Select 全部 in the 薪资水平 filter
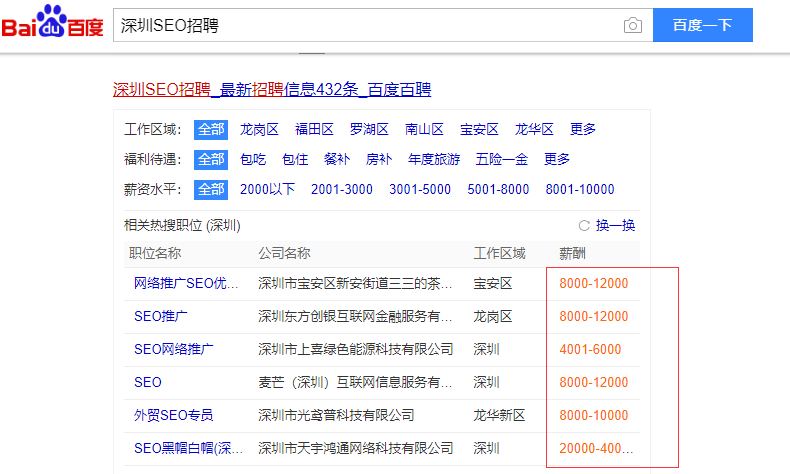 [x=211, y=189]
